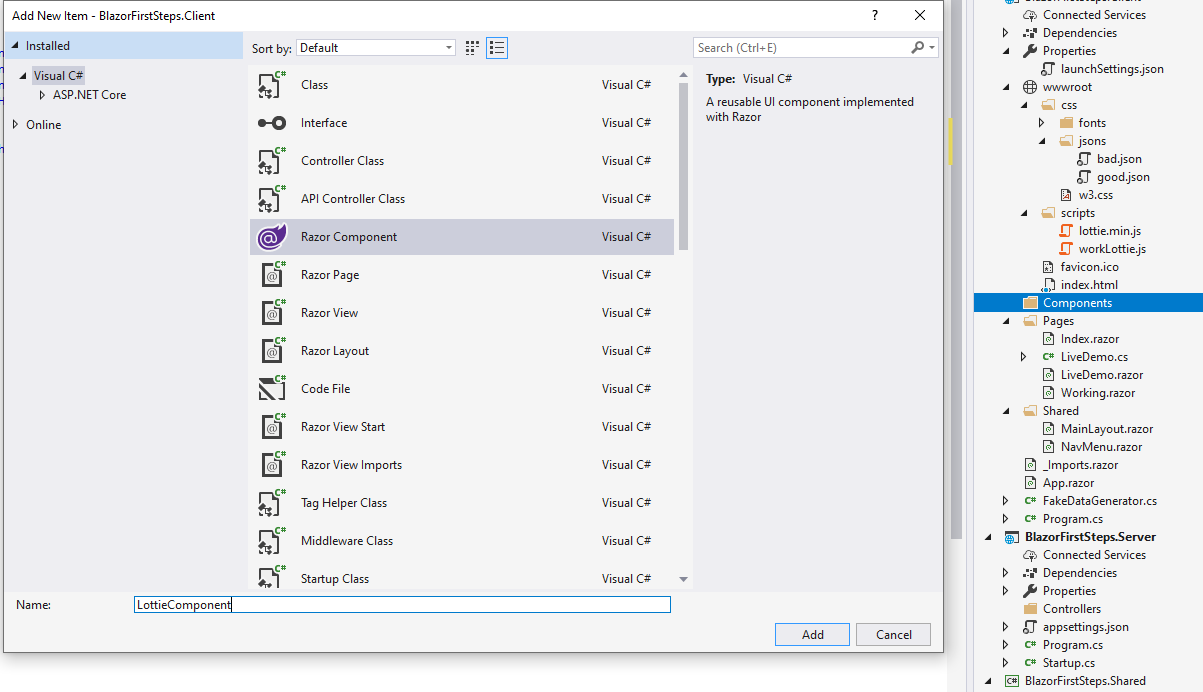The height and width of the screenshot is (692, 1203).
Task: Switch template list to small icons view
Action: point(473,48)
